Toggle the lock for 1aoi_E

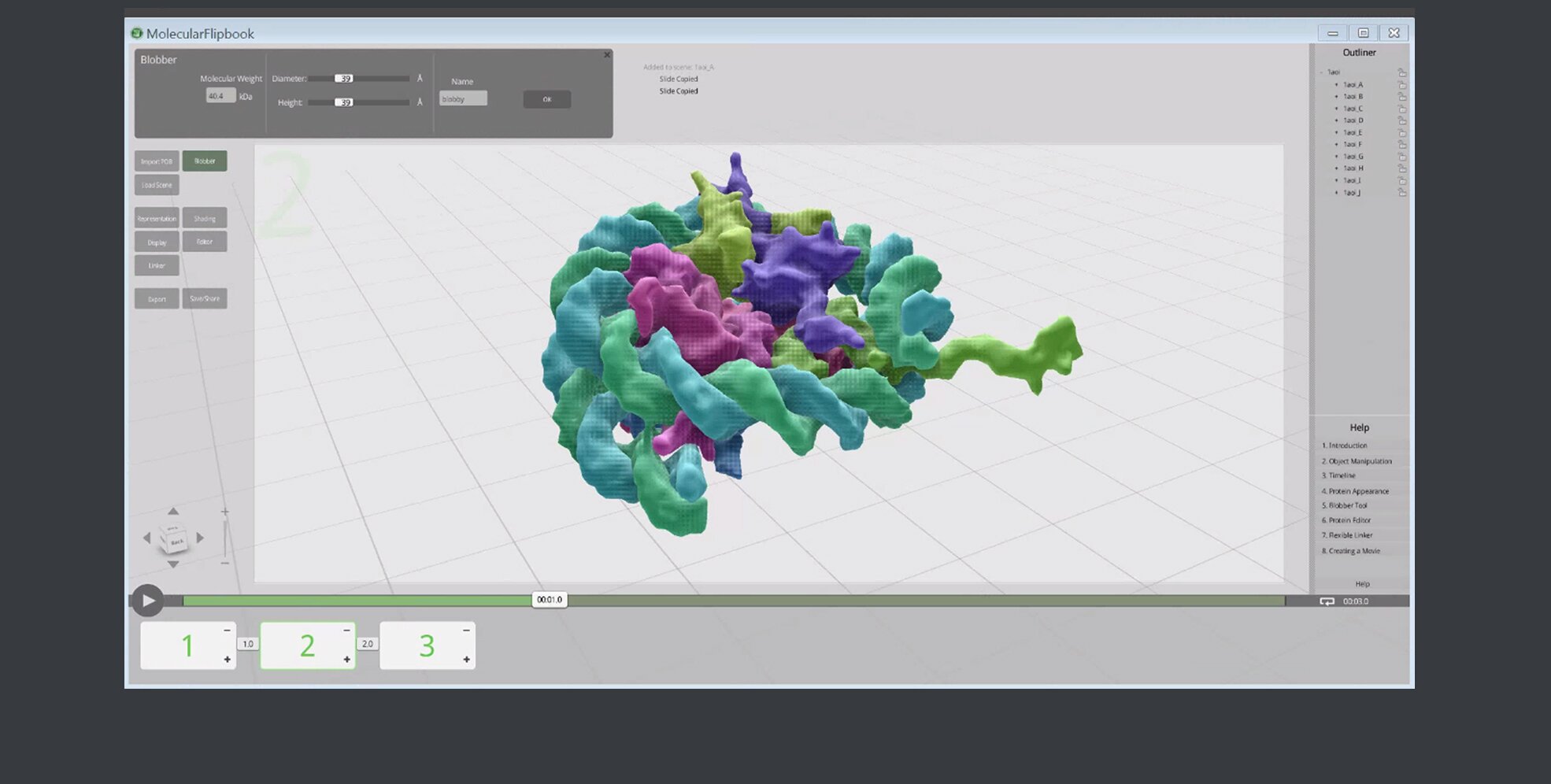pos(1401,132)
